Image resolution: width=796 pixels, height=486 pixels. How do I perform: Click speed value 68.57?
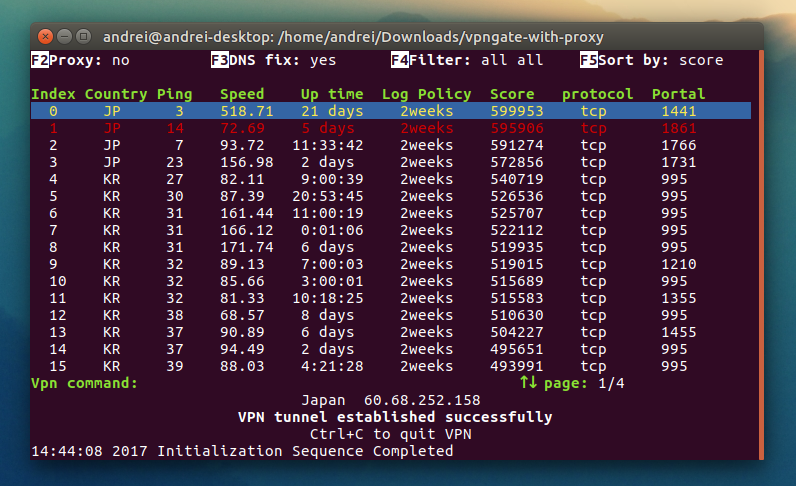coord(242,315)
